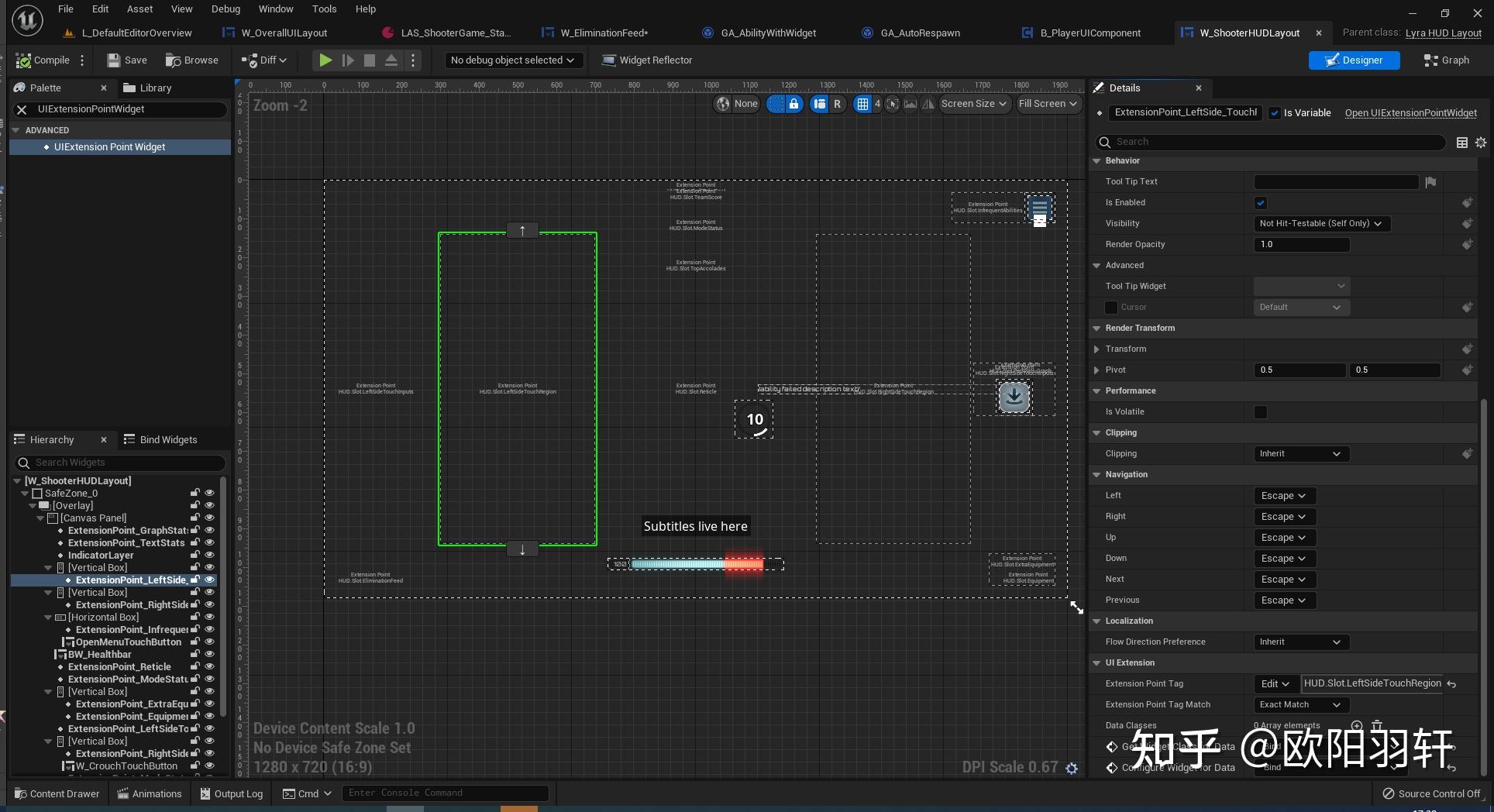Open the Visibility dropdown
1494x812 pixels.
(1321, 224)
